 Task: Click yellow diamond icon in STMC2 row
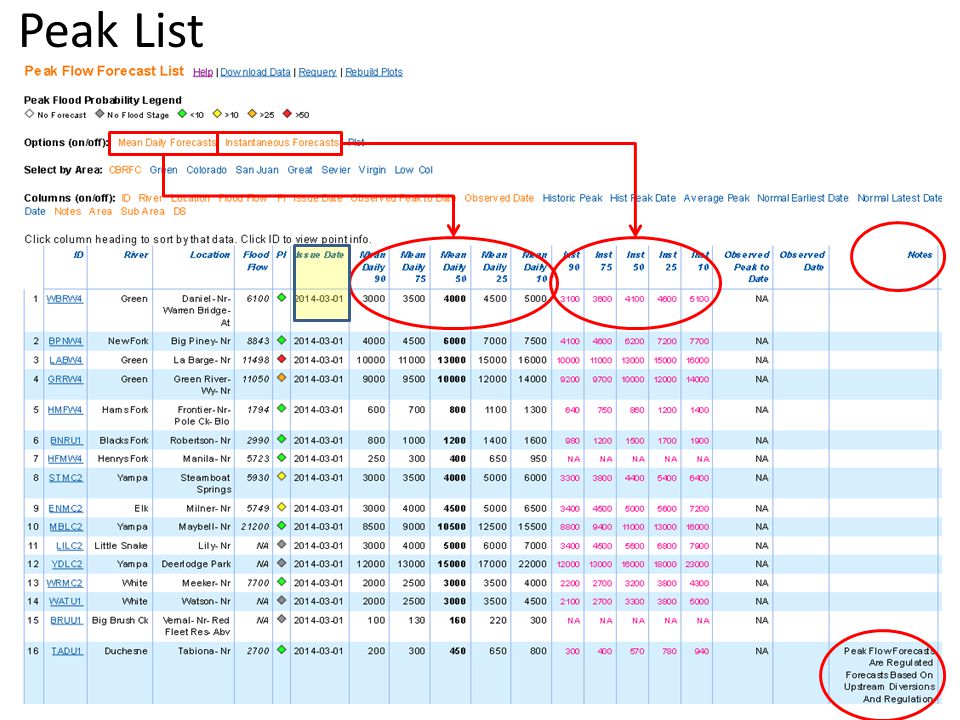point(282,476)
